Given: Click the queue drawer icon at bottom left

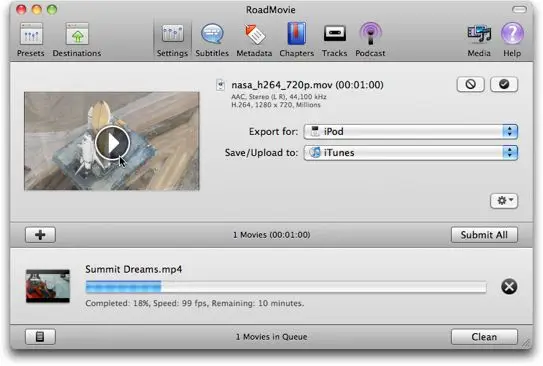Looking at the screenshot, I should pos(40,337).
